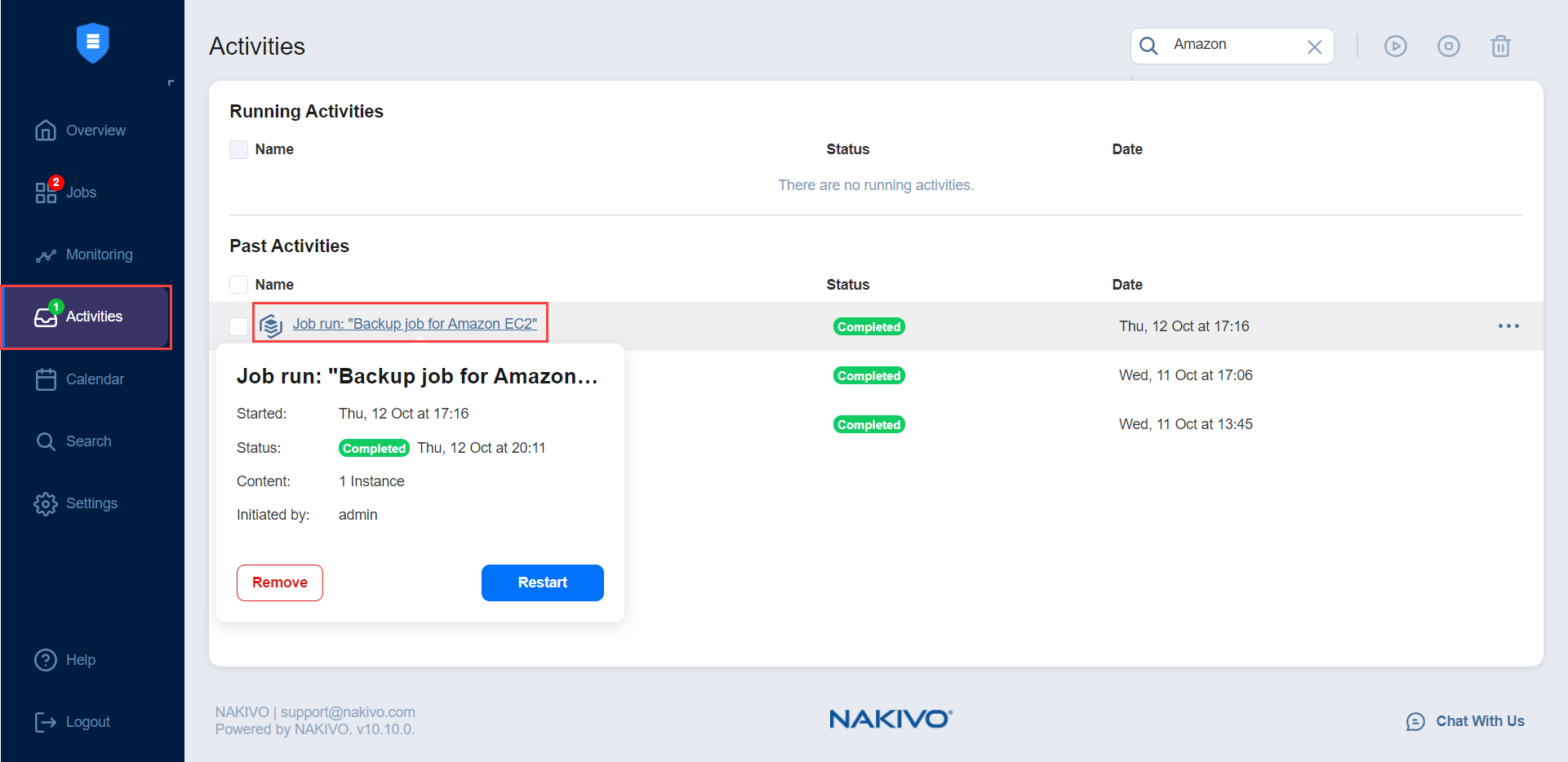
Task: Select checkbox for Backup job for Amazon EC2
Action: (238, 326)
